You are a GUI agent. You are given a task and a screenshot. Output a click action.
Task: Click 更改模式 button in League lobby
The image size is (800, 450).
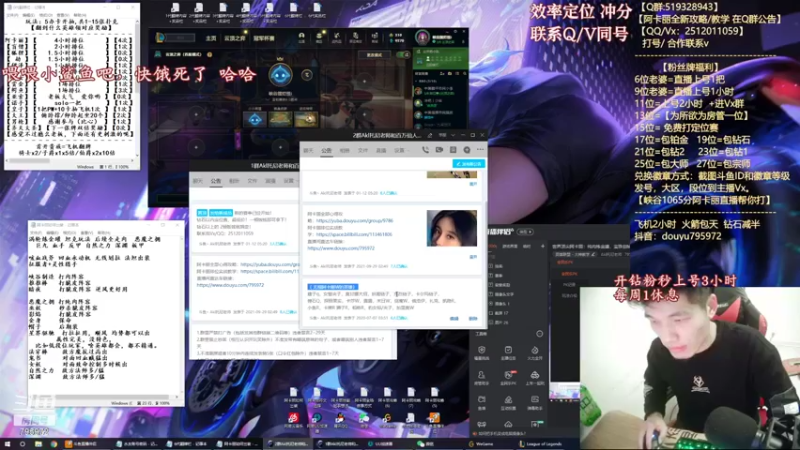[x=374, y=55]
